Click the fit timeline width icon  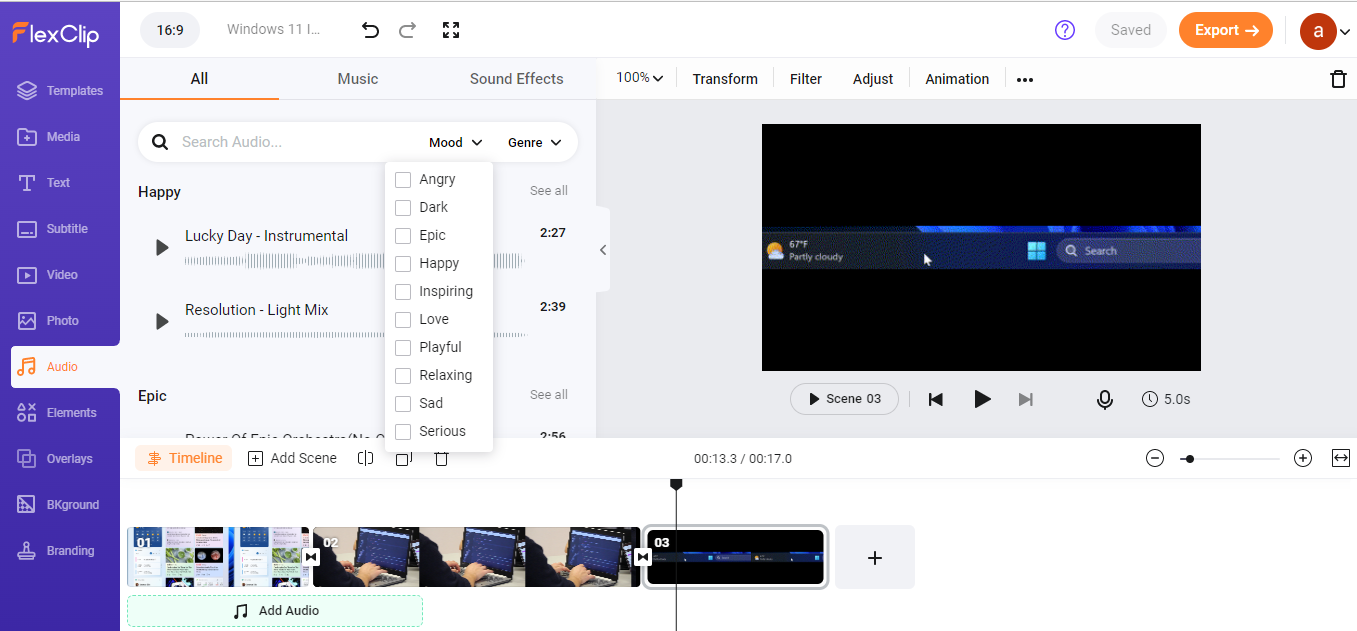(1341, 458)
